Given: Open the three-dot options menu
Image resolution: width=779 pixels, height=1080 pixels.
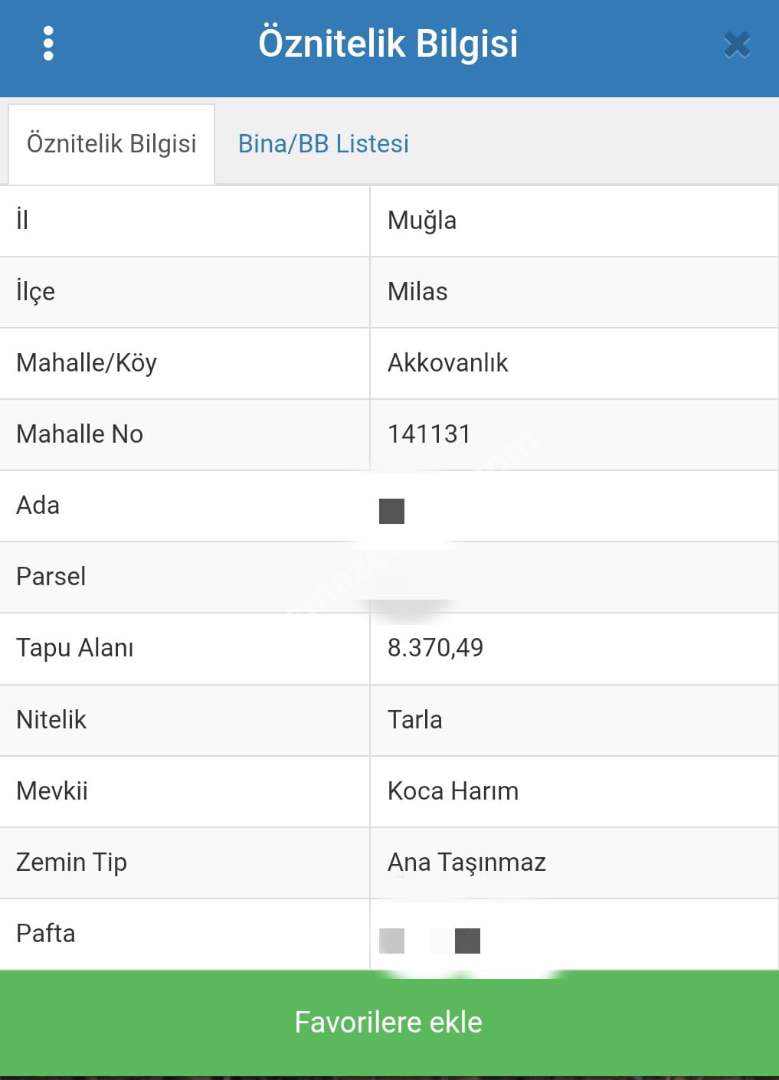Looking at the screenshot, I should coord(48,44).
